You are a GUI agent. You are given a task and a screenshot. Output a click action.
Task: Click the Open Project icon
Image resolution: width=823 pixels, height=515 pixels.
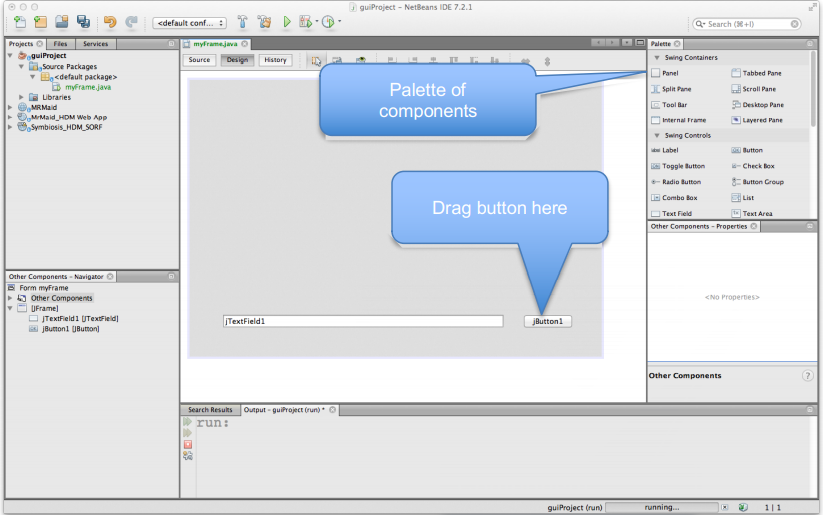62,22
